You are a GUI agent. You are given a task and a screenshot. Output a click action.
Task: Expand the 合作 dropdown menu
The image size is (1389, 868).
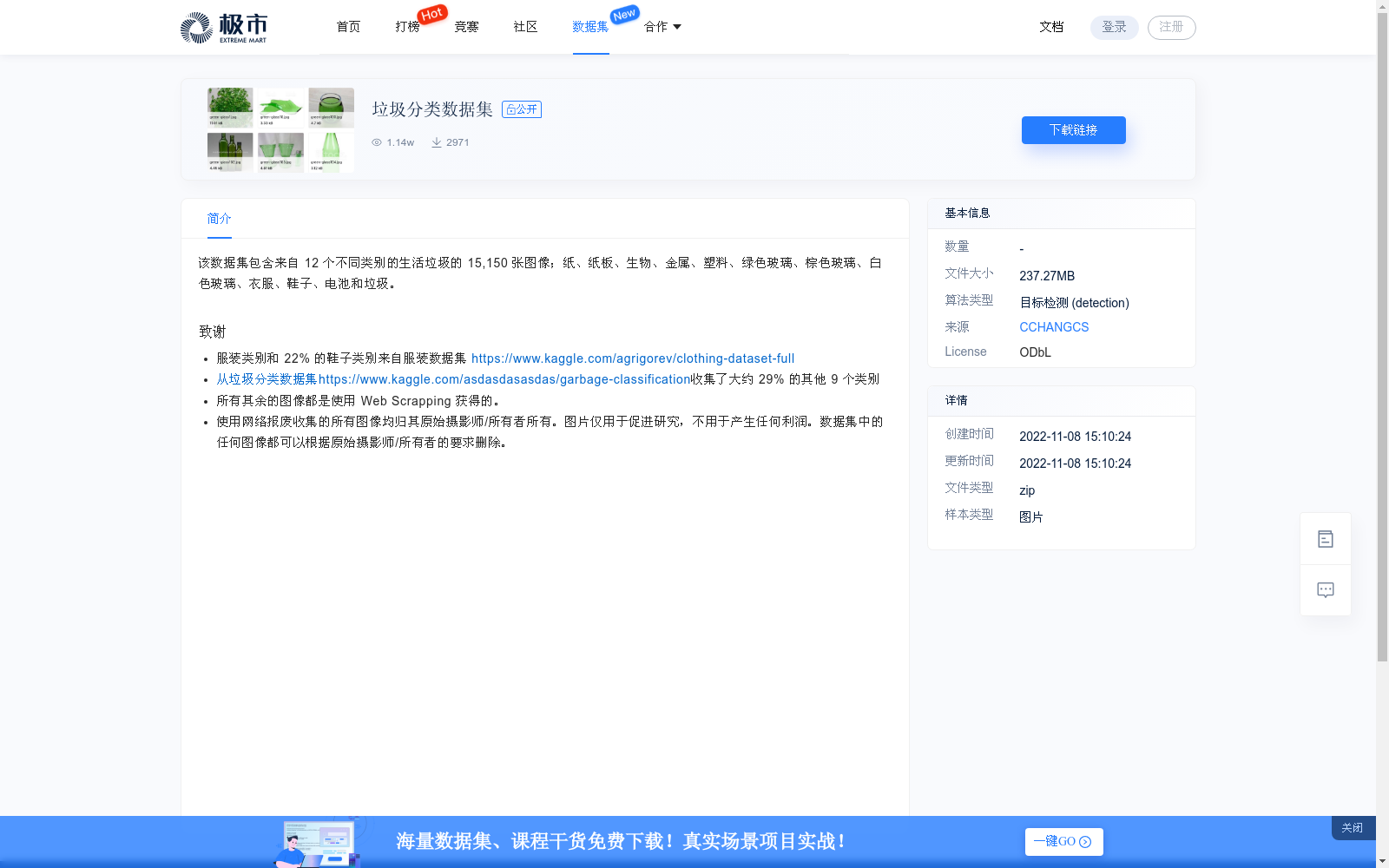(x=662, y=27)
